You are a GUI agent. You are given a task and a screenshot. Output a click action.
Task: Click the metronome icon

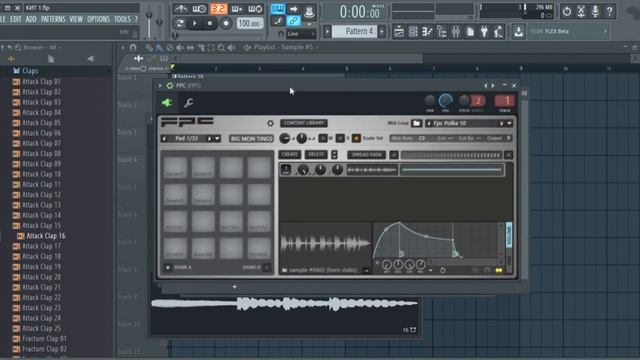pos(180,9)
